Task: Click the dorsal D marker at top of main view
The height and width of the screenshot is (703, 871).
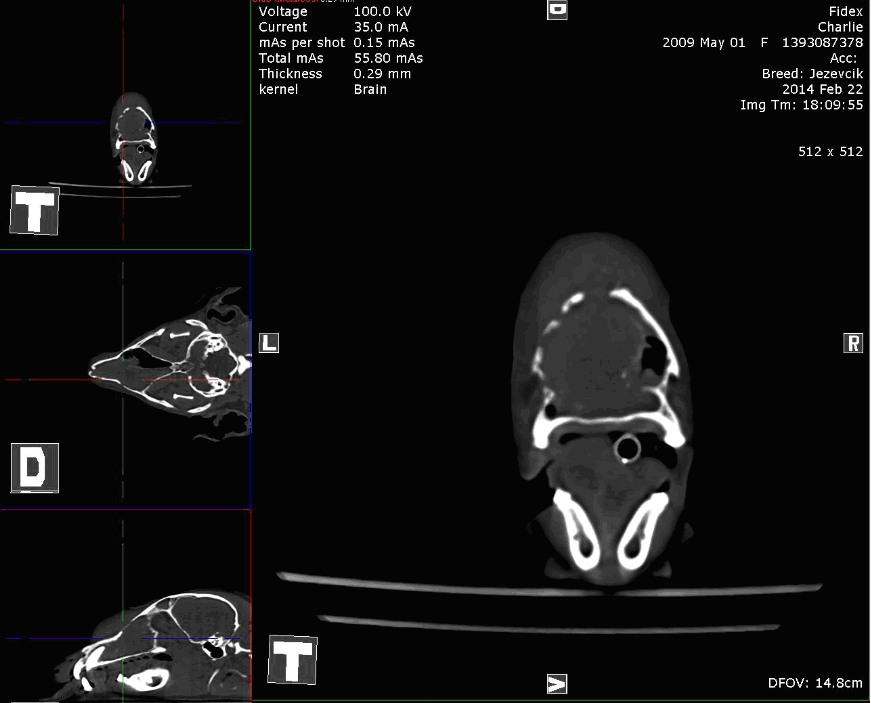Action: tap(557, 9)
